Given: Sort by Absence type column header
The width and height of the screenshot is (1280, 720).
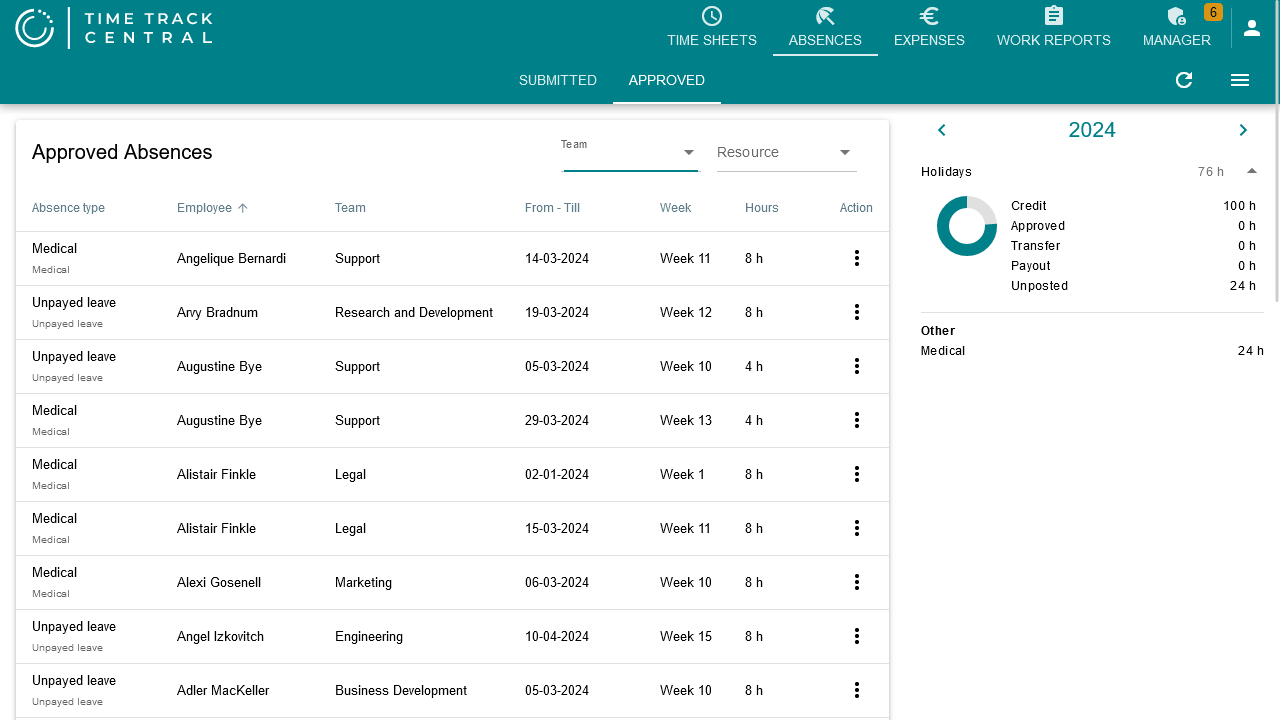Looking at the screenshot, I should pos(68,208).
